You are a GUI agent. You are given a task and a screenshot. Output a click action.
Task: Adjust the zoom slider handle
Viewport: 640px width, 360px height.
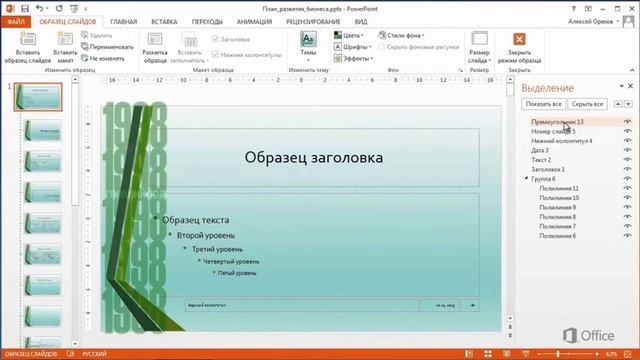558,354
